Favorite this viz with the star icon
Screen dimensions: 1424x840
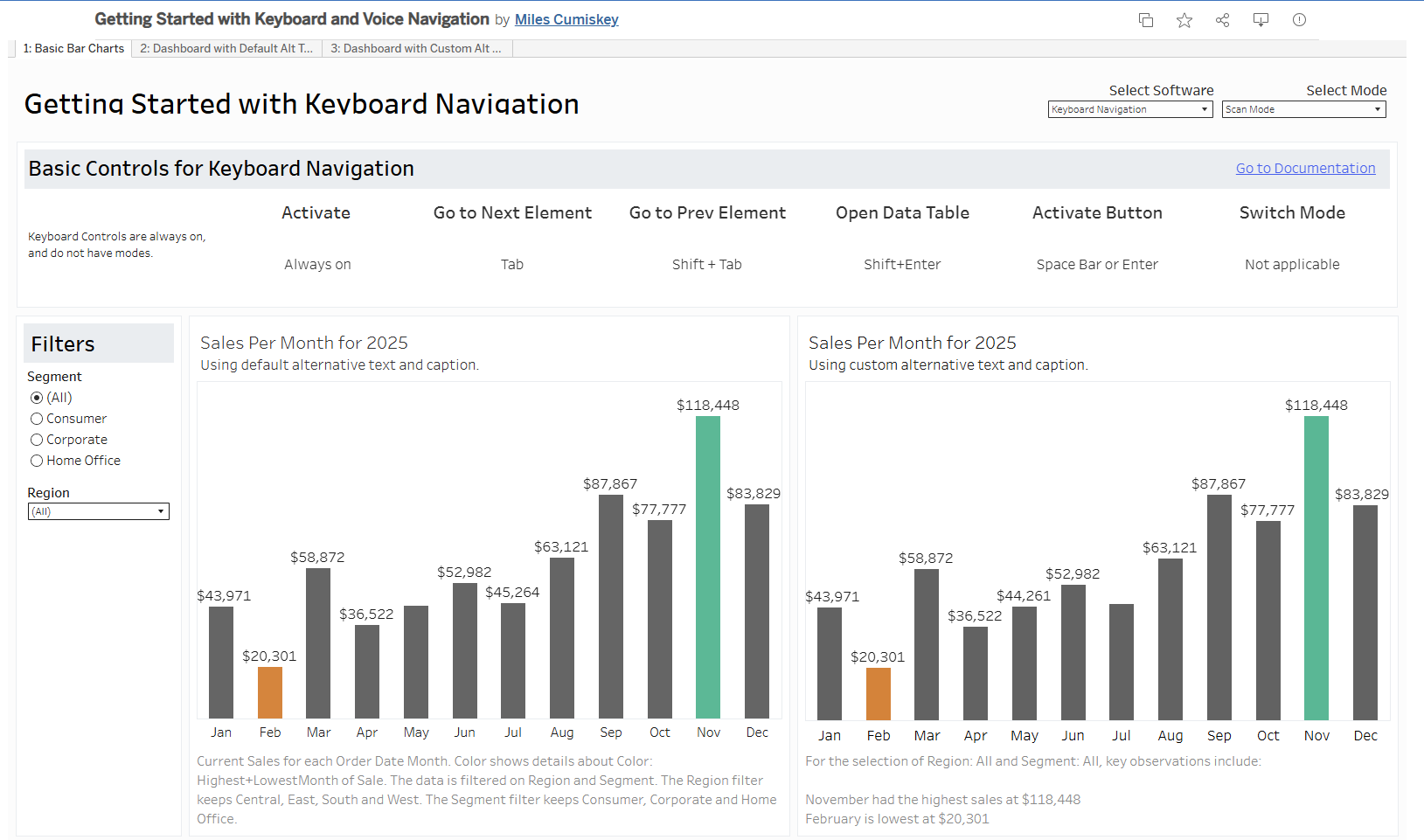(1184, 20)
